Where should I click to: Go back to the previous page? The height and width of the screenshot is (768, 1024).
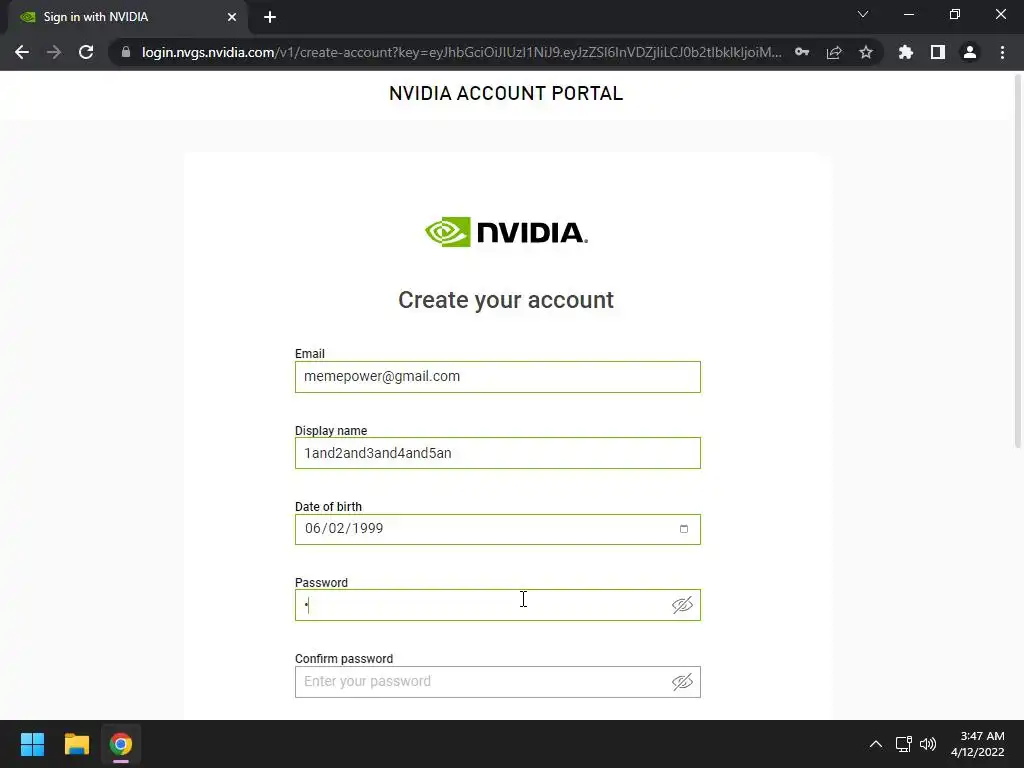[x=22, y=52]
